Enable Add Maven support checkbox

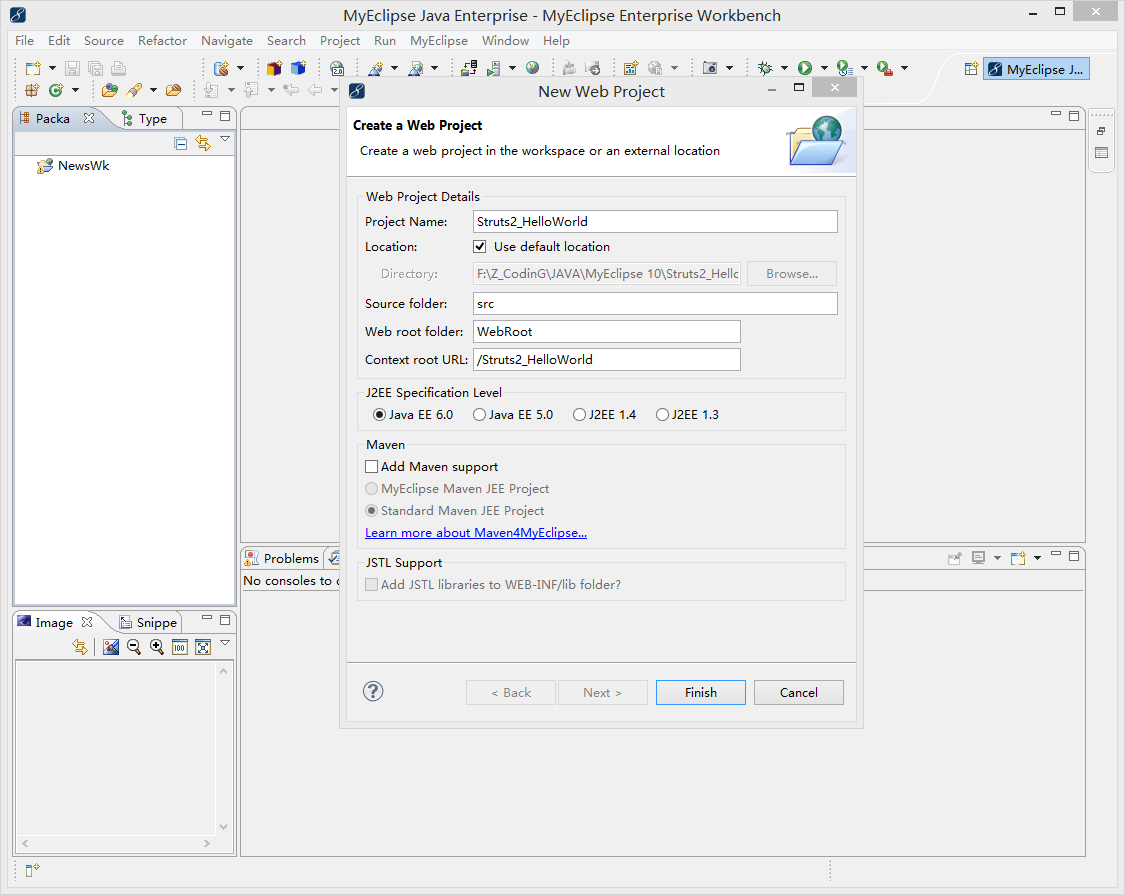pos(372,467)
